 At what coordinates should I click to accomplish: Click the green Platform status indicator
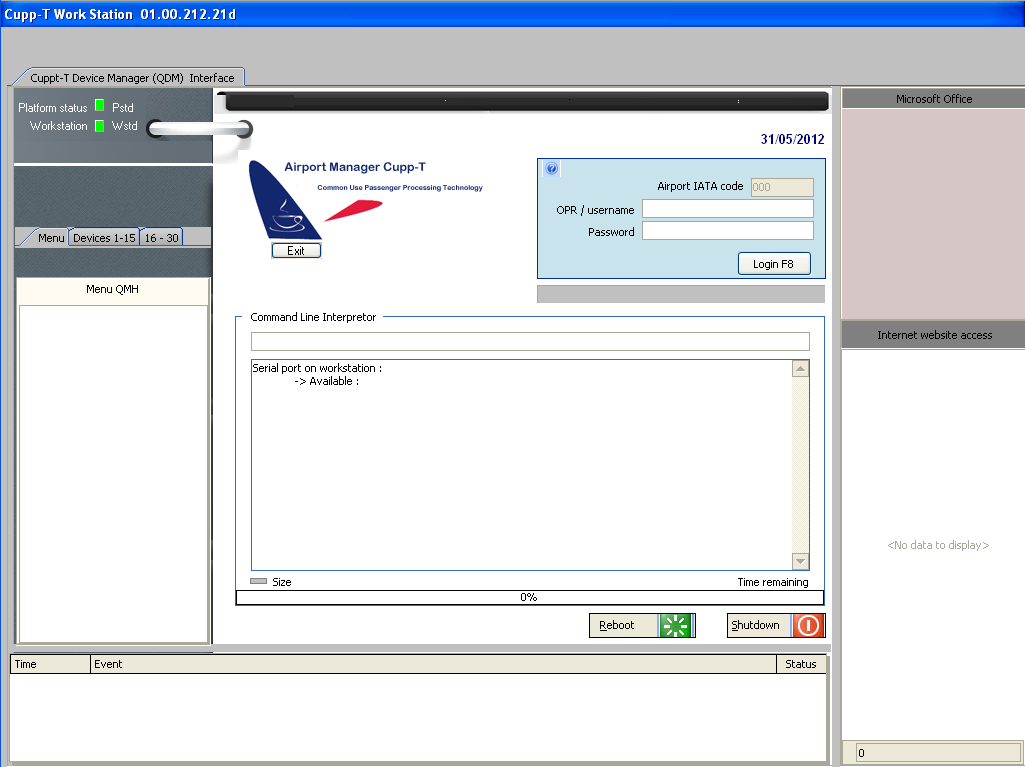coord(99,106)
